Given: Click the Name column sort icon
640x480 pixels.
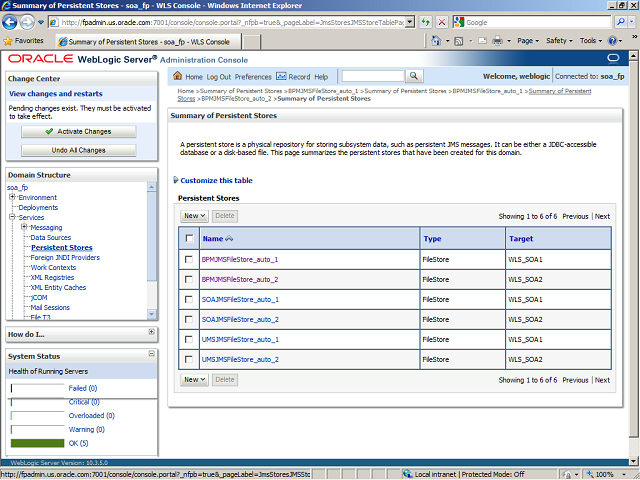Looking at the screenshot, I should pyautogui.click(x=230, y=239).
